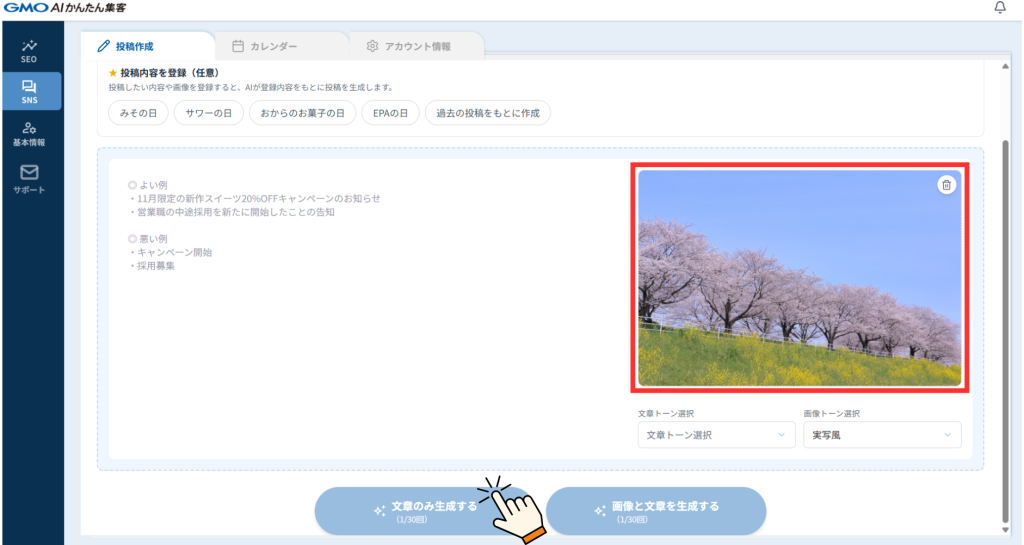Open the SEO section in sidebar

point(29,50)
